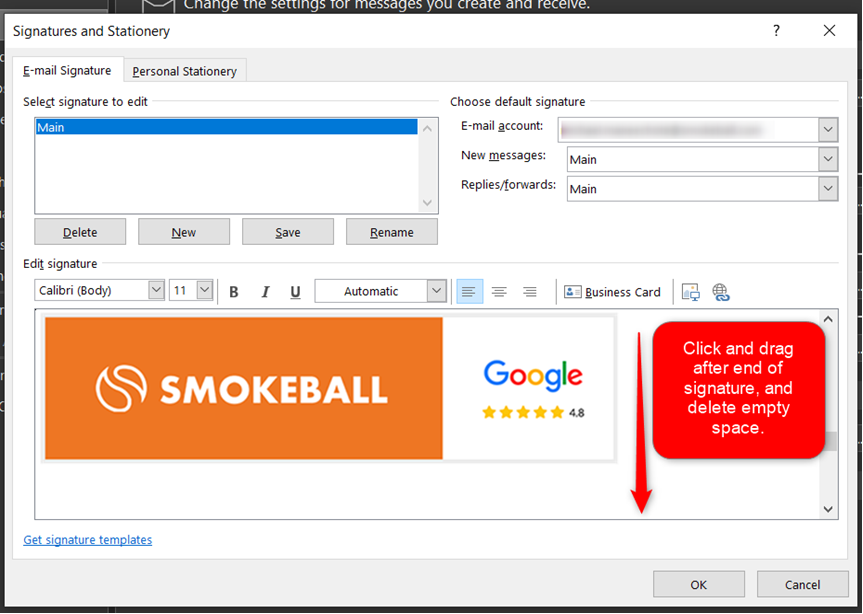Viewport: 863px width, 614px height.
Task: Click the insert hyperlink icon
Action: (720, 292)
